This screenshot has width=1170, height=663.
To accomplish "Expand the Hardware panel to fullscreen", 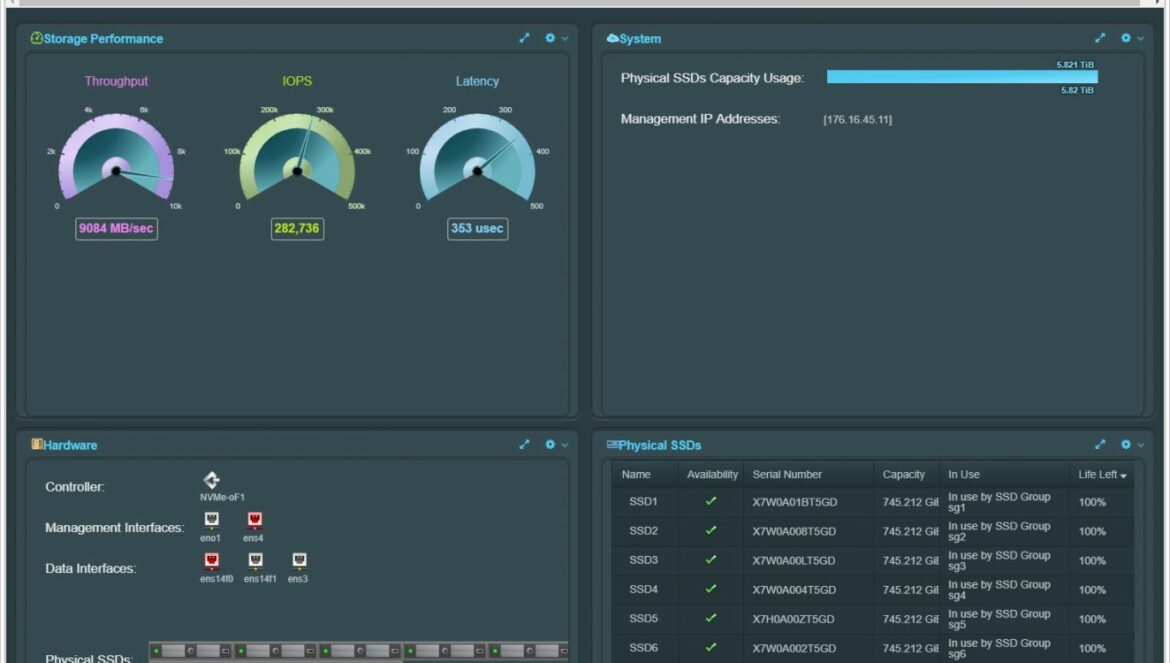I will coord(525,444).
